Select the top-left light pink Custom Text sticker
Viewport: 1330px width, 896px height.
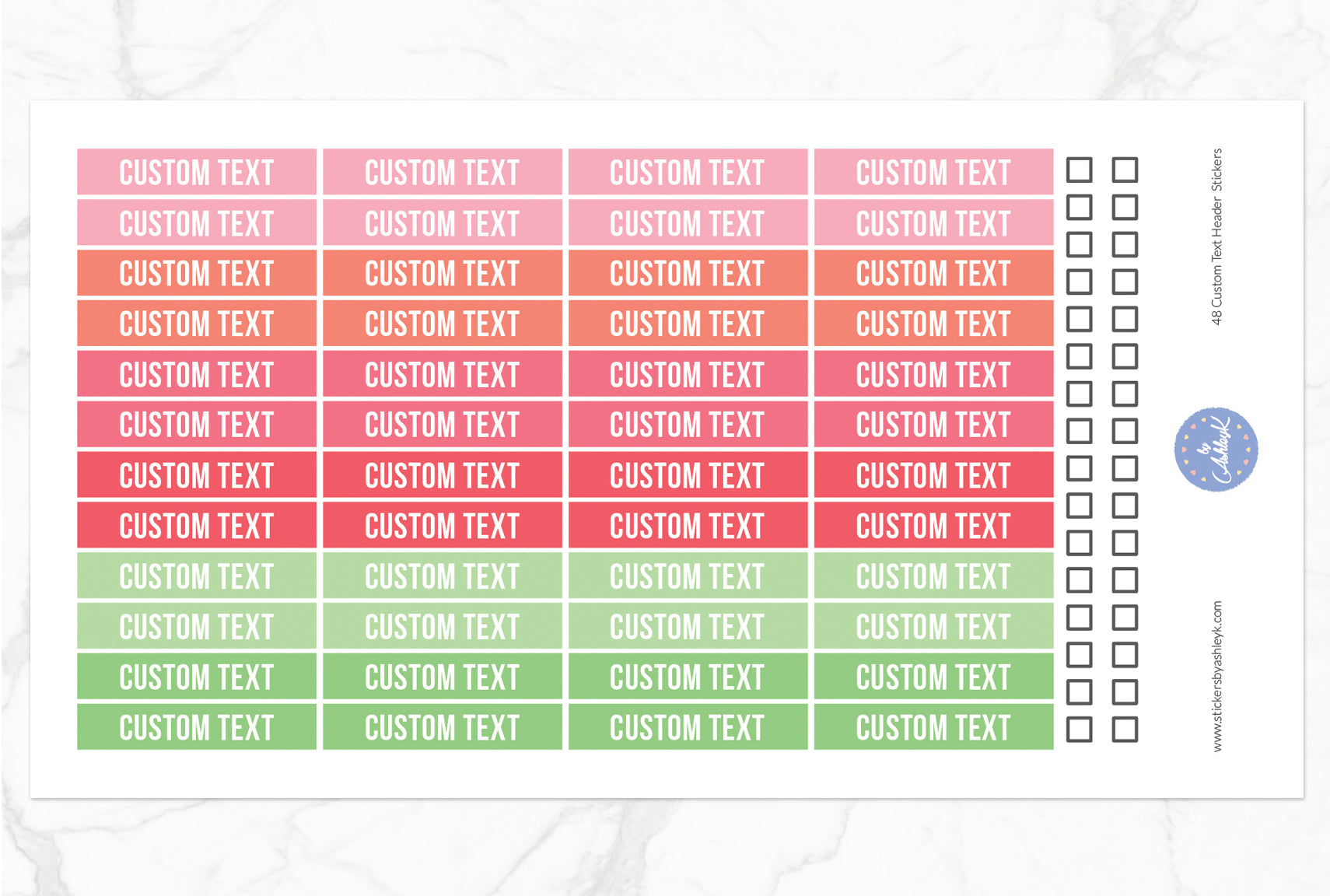(x=197, y=172)
